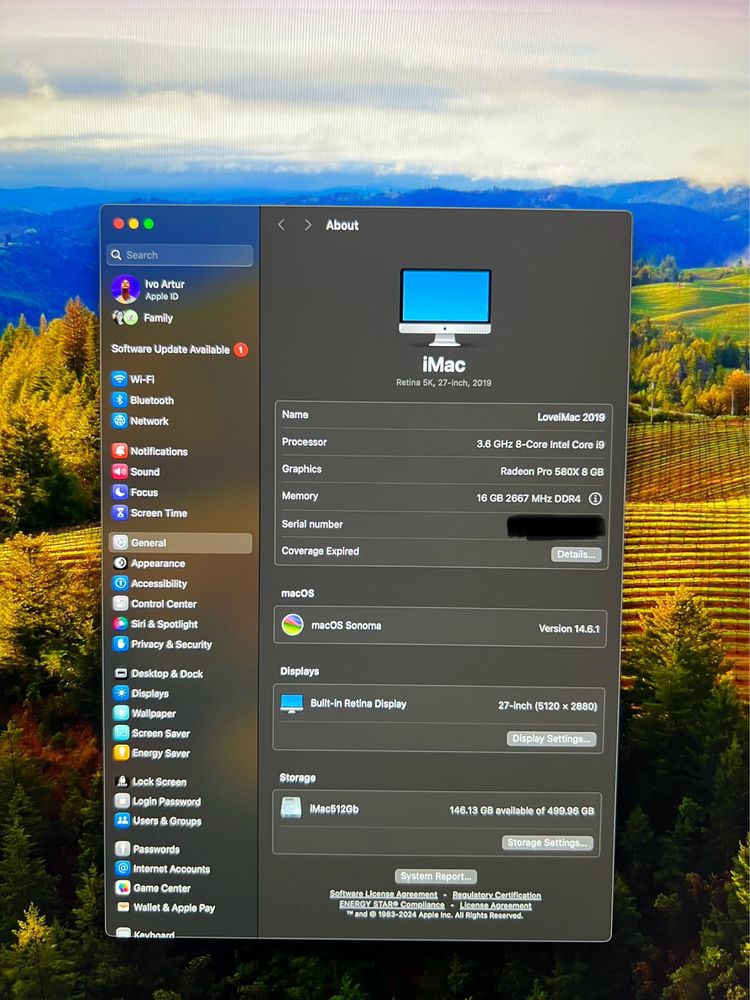Go back with the left chevron

click(281, 224)
